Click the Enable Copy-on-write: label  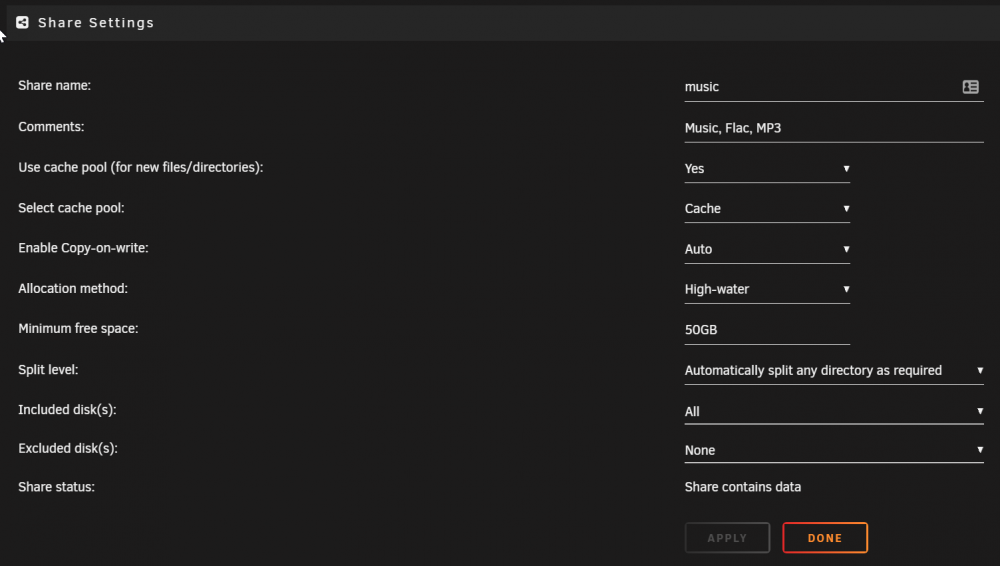point(83,248)
